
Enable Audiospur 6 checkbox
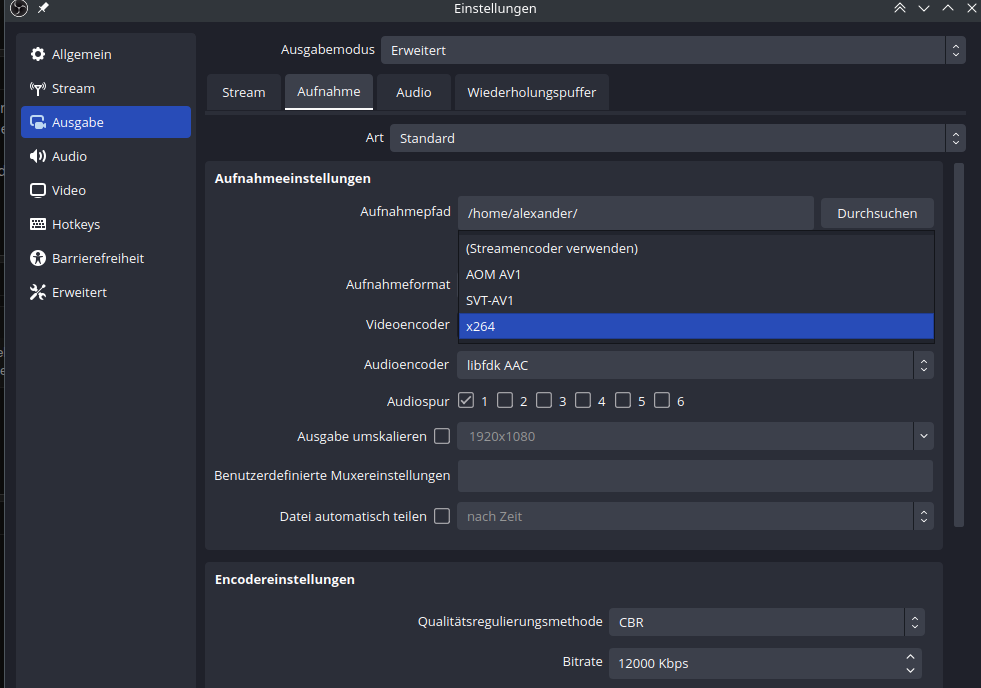click(662, 400)
